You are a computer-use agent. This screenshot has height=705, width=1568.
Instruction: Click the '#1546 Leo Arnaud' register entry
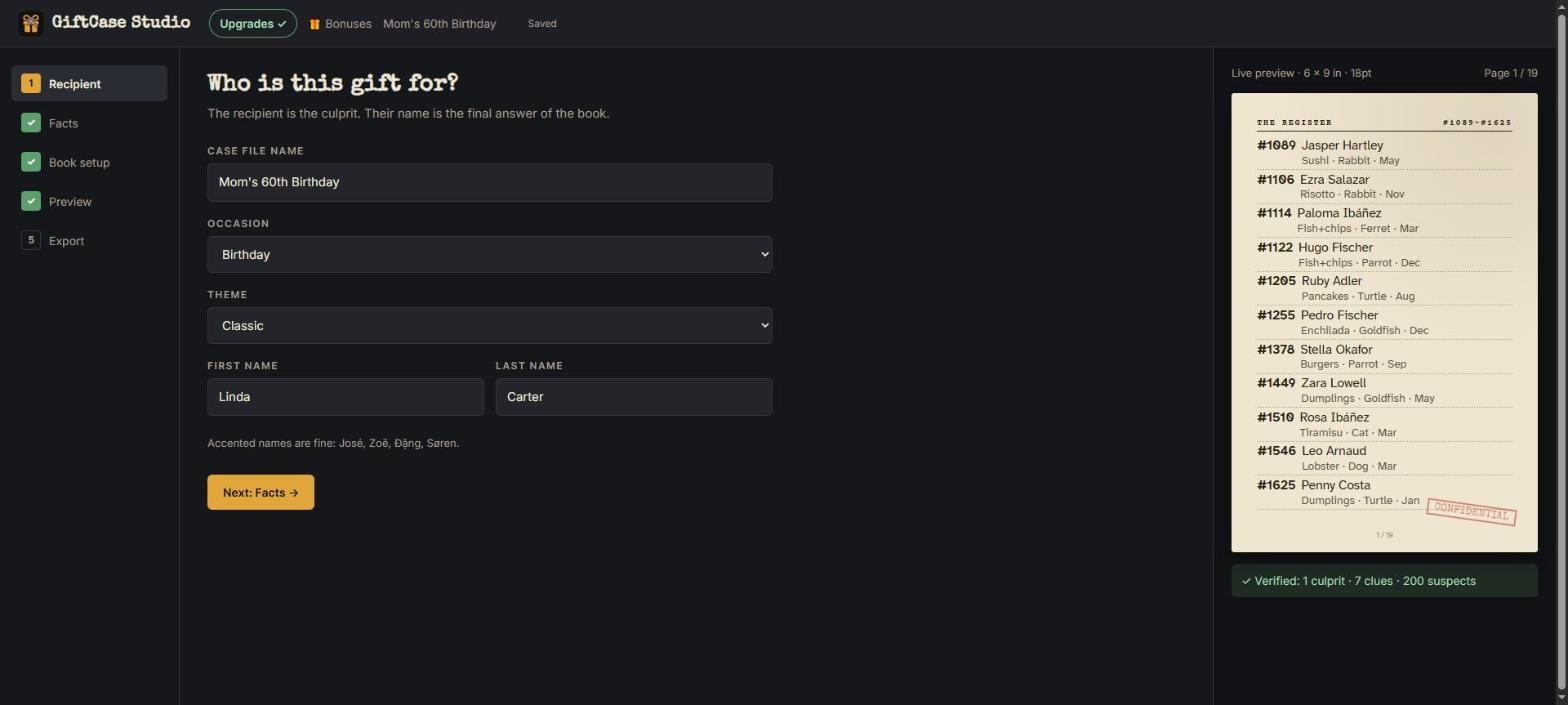[x=1384, y=458]
